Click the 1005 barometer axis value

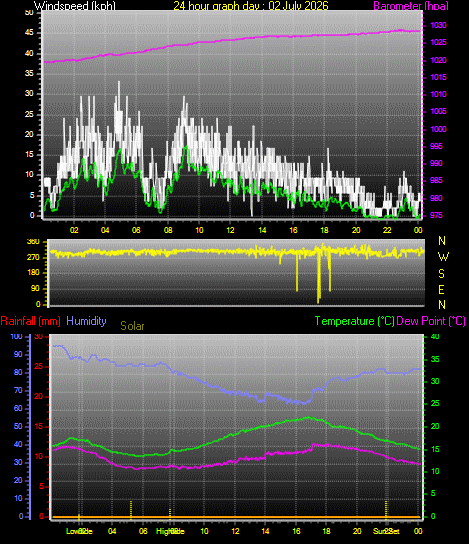[438, 111]
